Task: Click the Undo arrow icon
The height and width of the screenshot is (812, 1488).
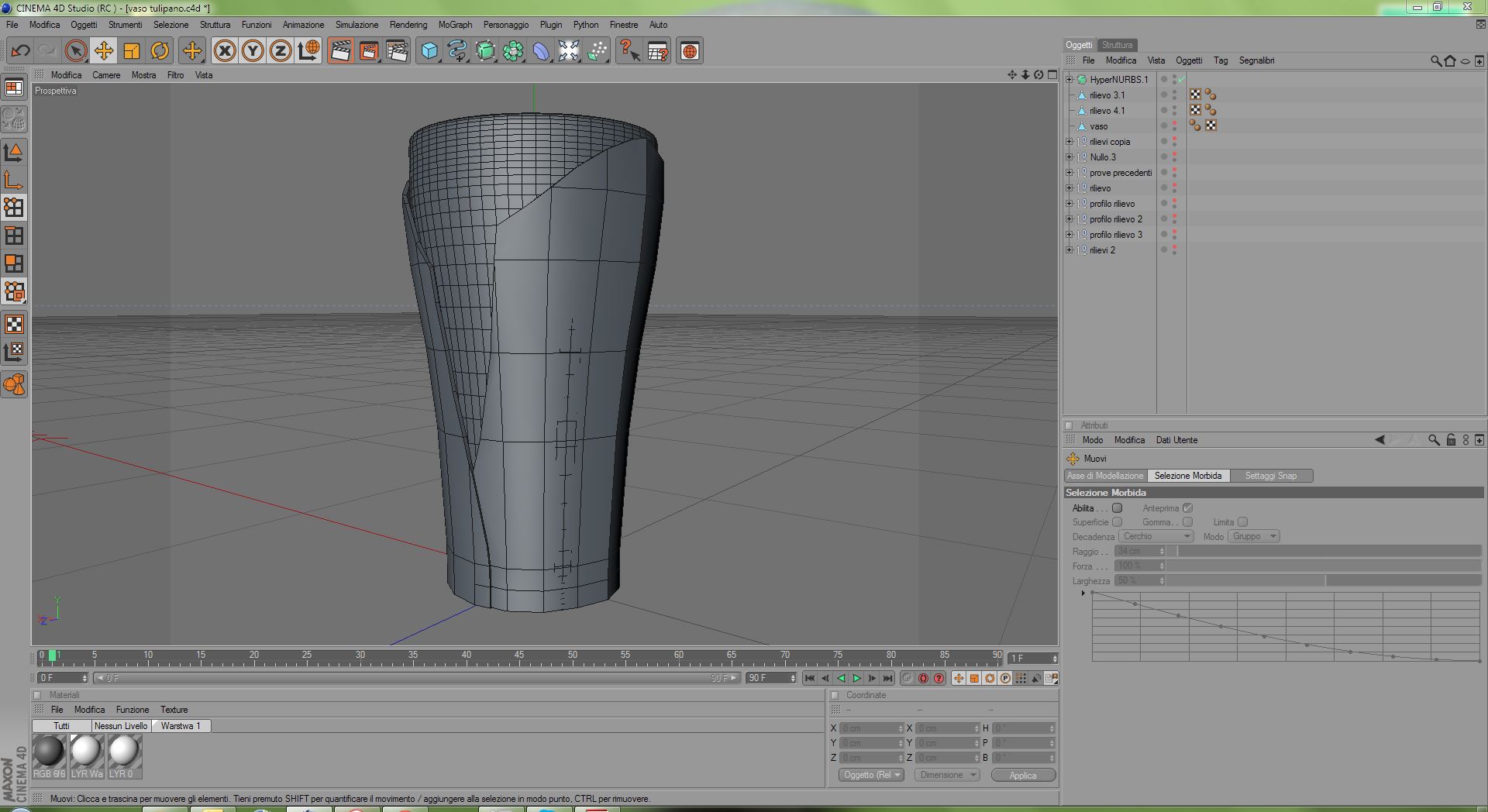Action: tap(21, 51)
